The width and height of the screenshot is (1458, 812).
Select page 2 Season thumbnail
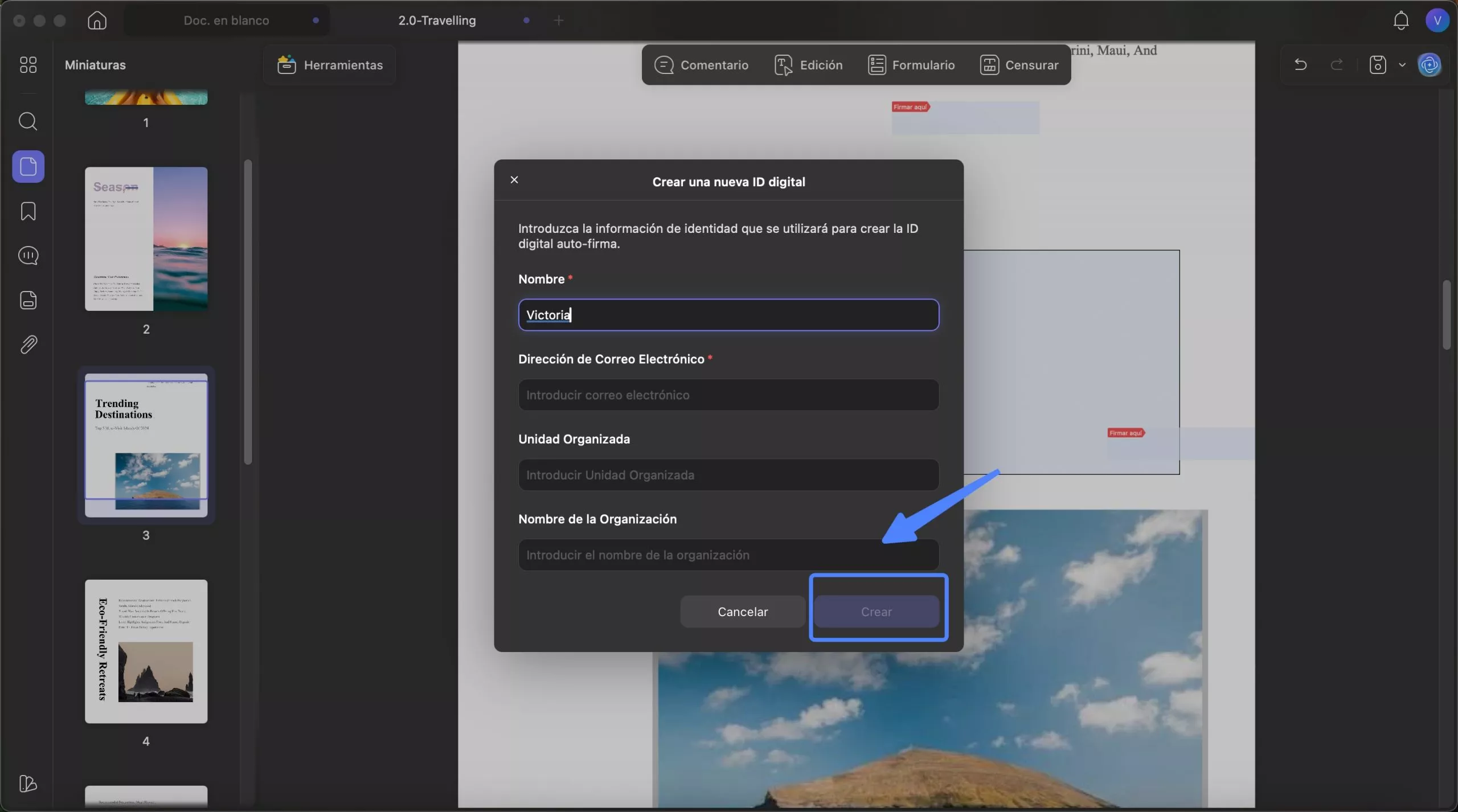click(146, 239)
